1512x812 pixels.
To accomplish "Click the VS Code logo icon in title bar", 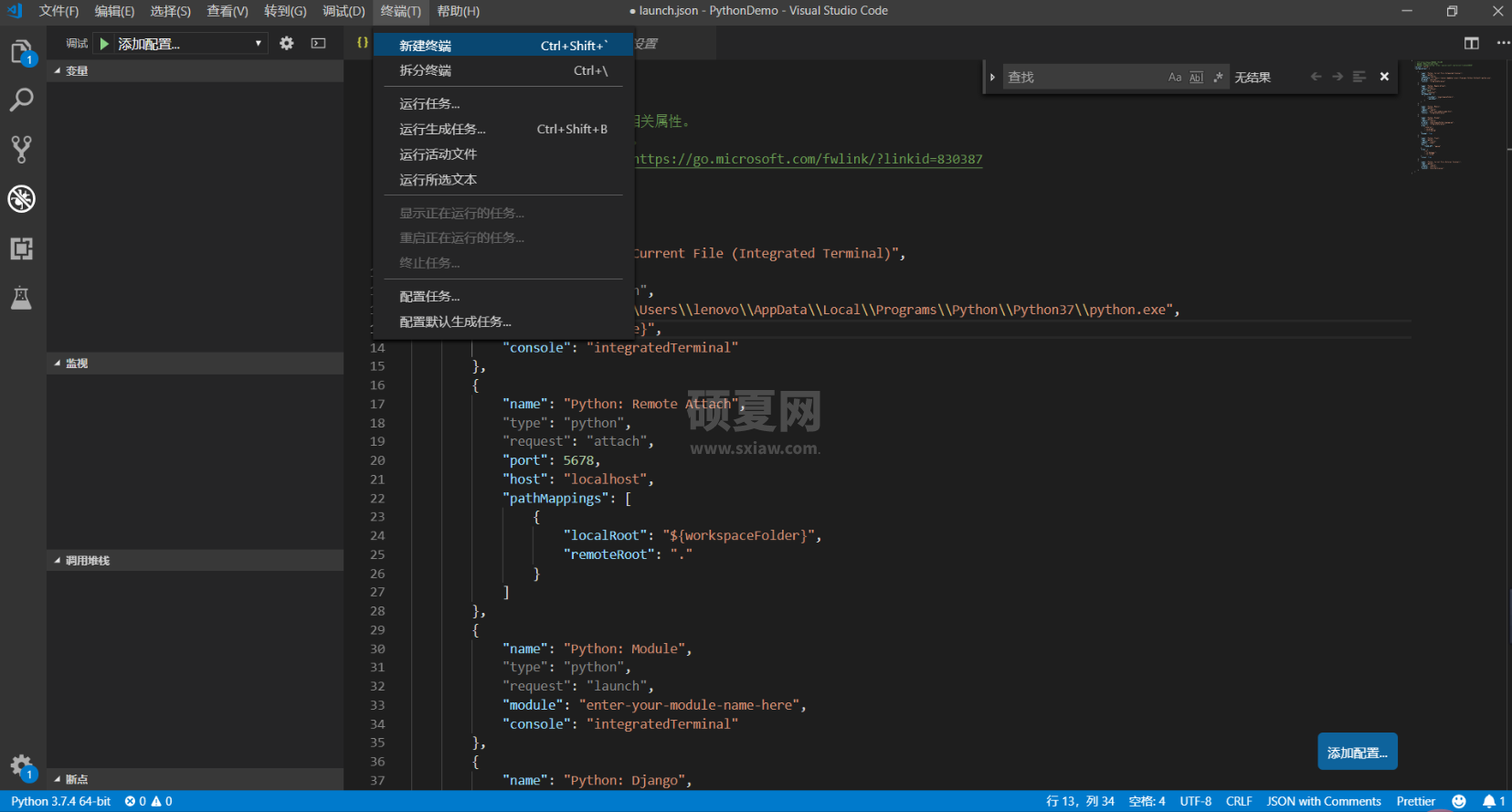I will click(15, 11).
